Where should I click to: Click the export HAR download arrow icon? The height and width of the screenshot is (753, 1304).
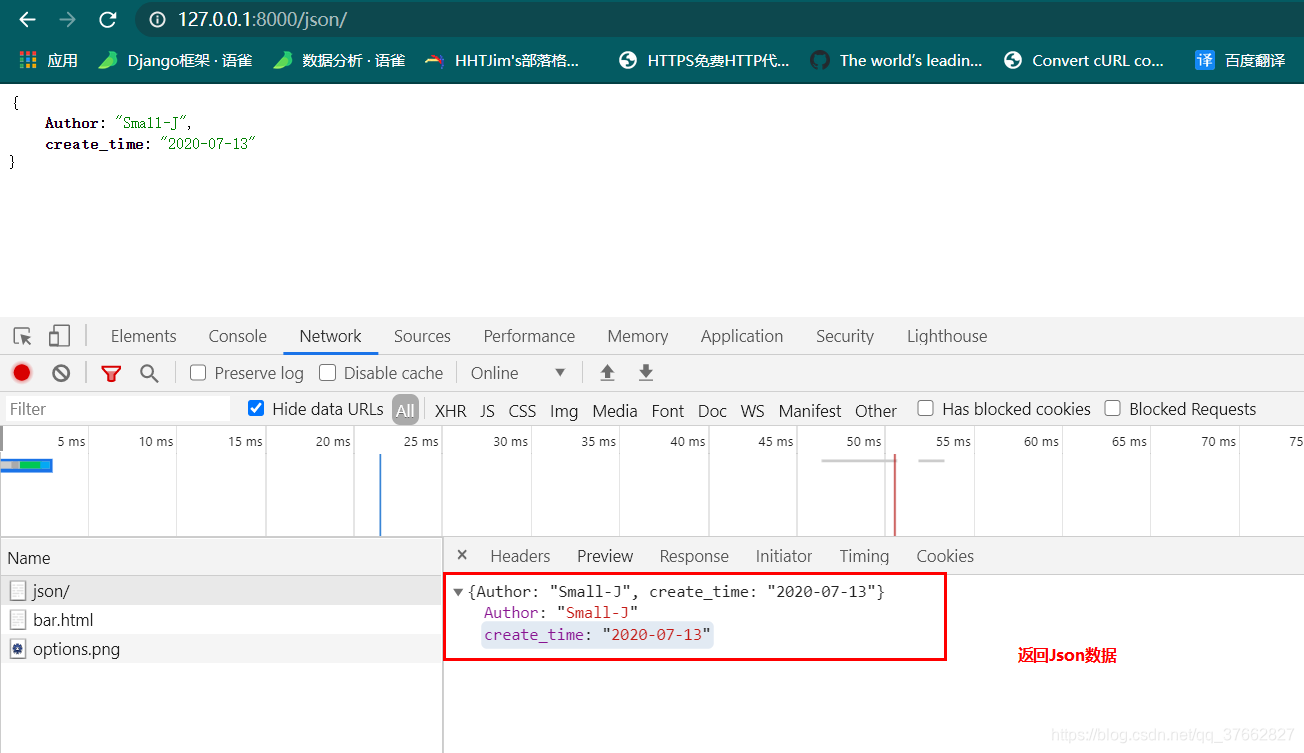click(x=646, y=373)
